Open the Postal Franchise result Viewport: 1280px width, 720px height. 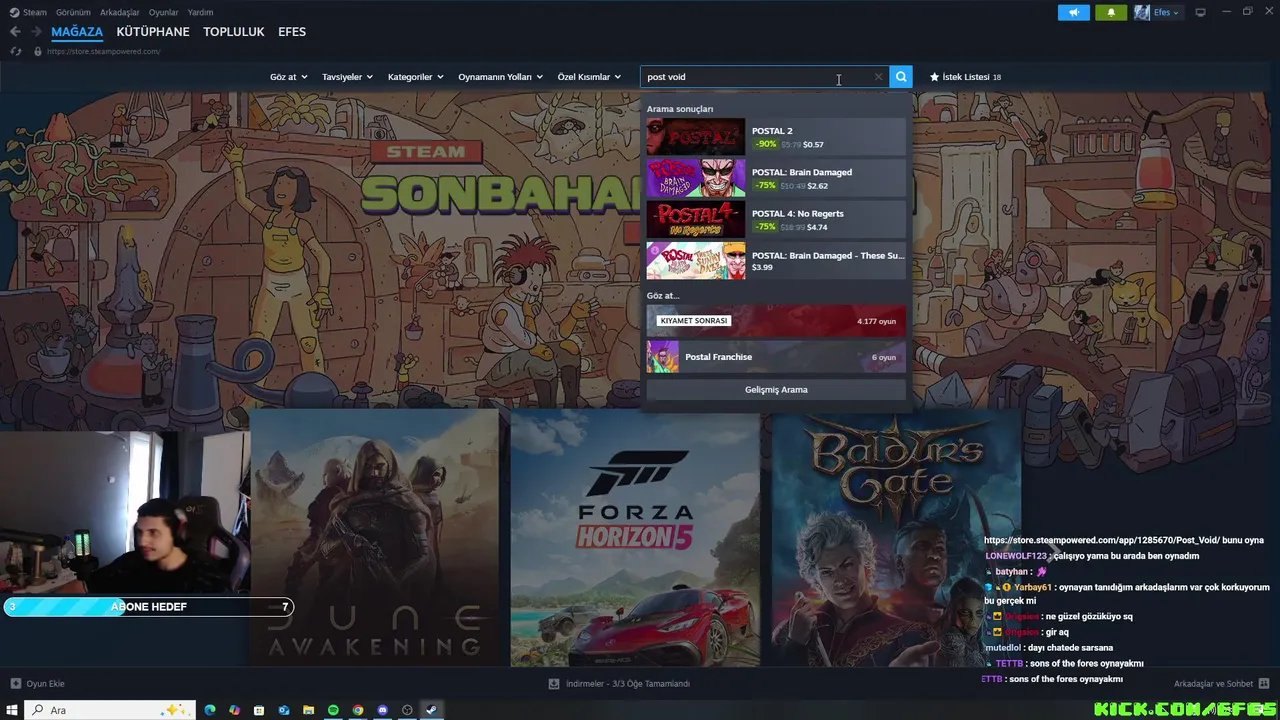(x=776, y=357)
